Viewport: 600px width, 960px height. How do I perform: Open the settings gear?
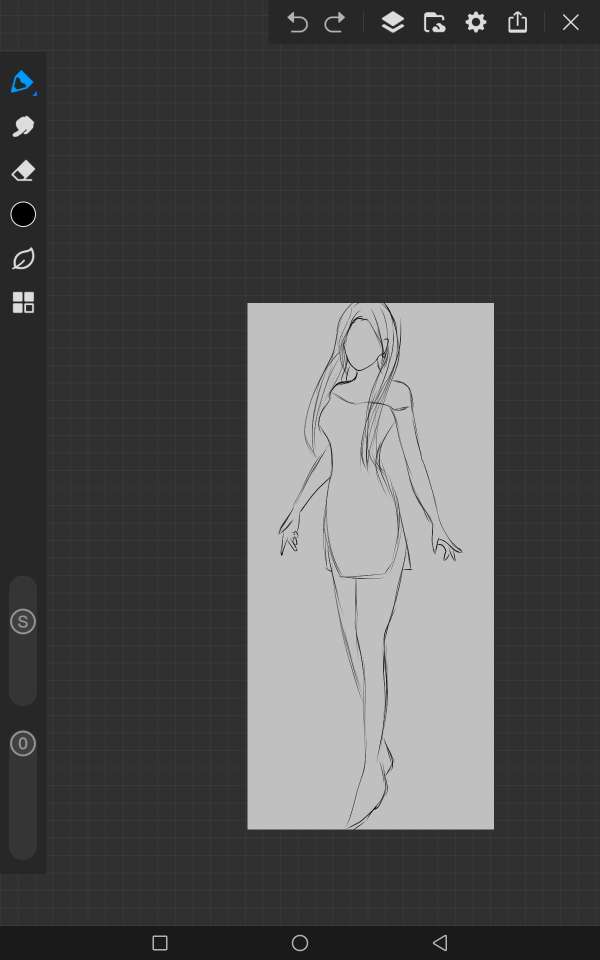tap(476, 22)
